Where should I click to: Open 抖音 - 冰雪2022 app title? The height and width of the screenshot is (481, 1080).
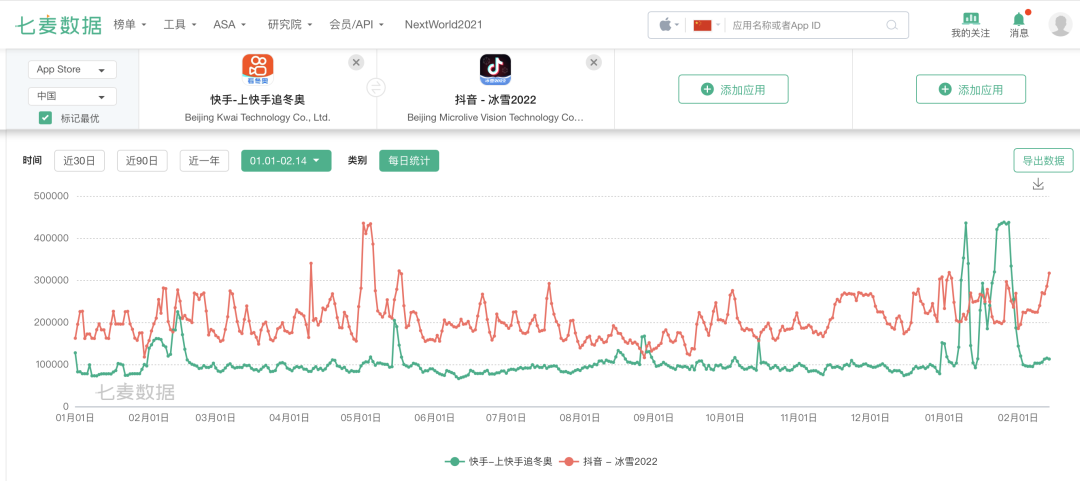[495, 100]
